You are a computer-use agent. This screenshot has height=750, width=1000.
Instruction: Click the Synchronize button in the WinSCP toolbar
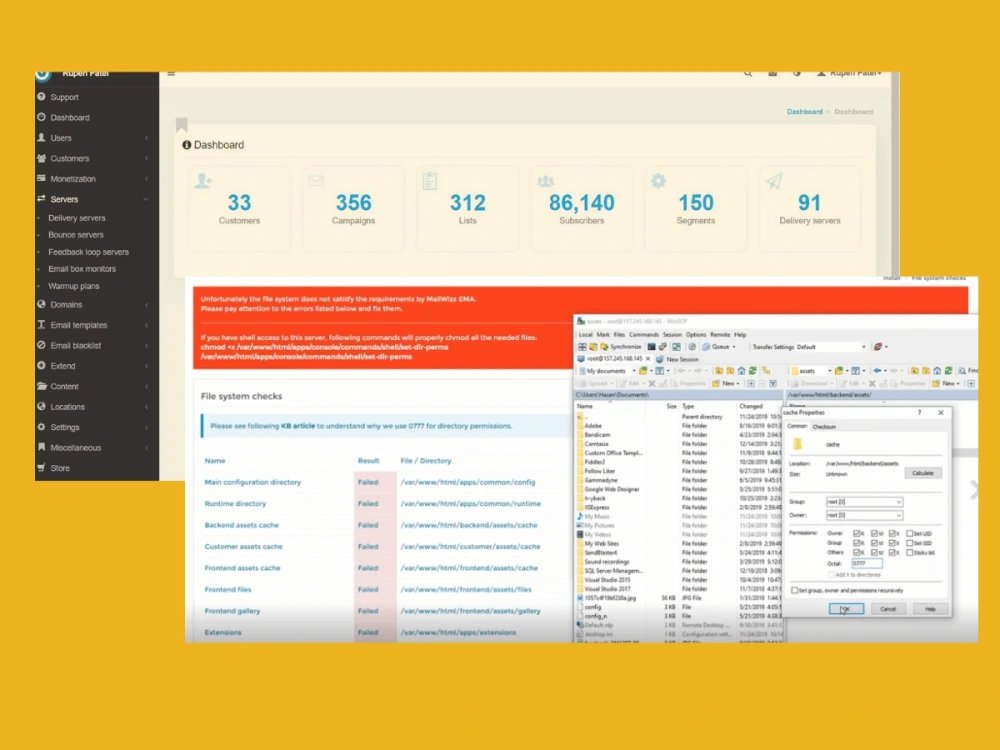click(620, 346)
